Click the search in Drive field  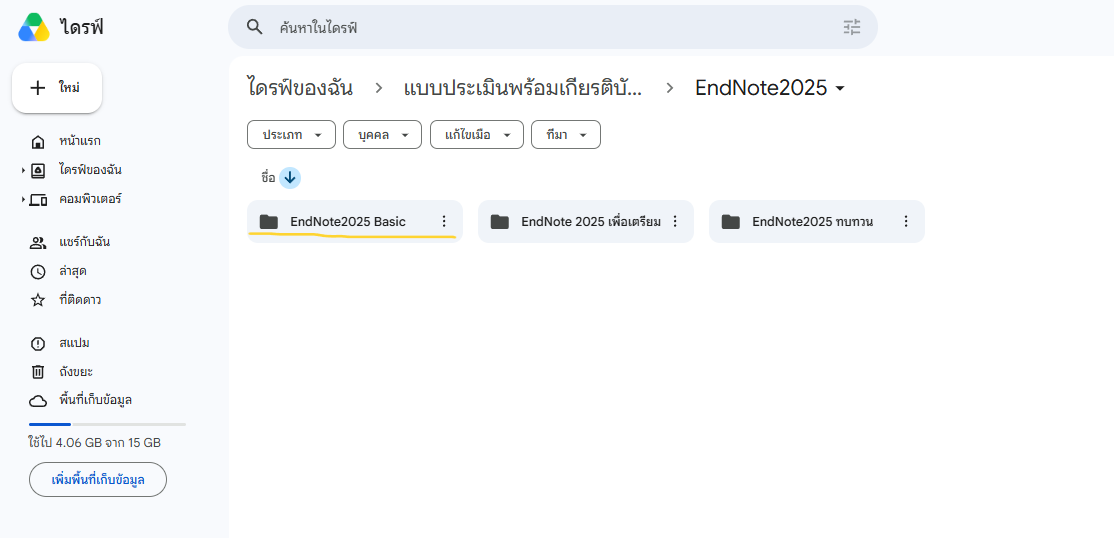click(553, 28)
